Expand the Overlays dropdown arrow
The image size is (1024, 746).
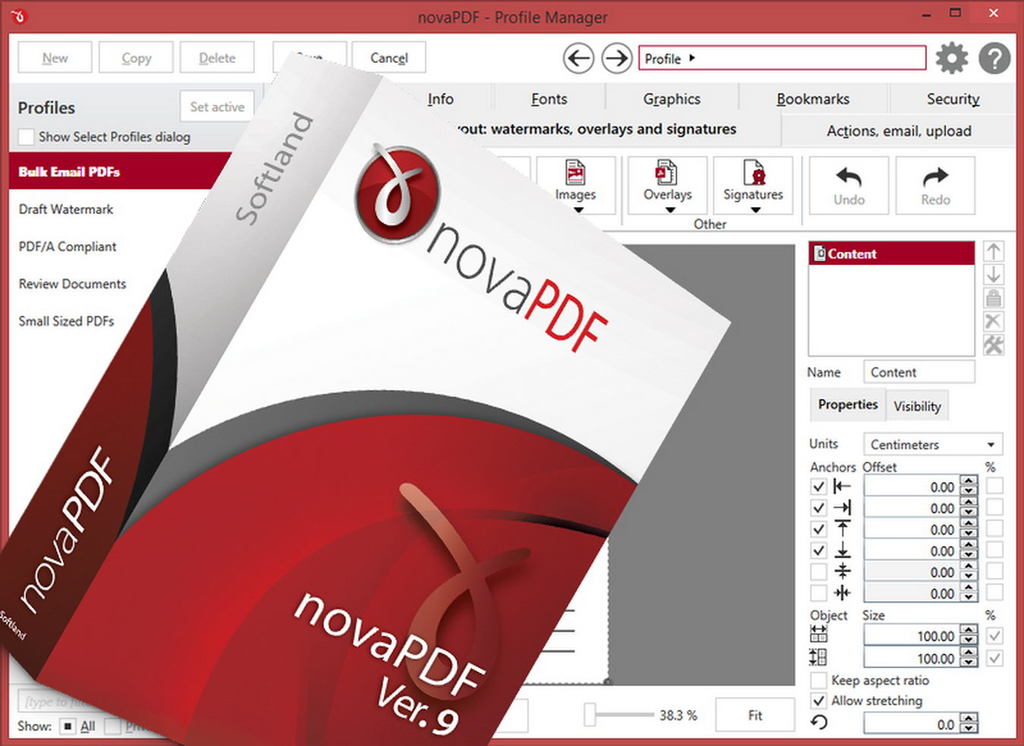click(x=669, y=210)
